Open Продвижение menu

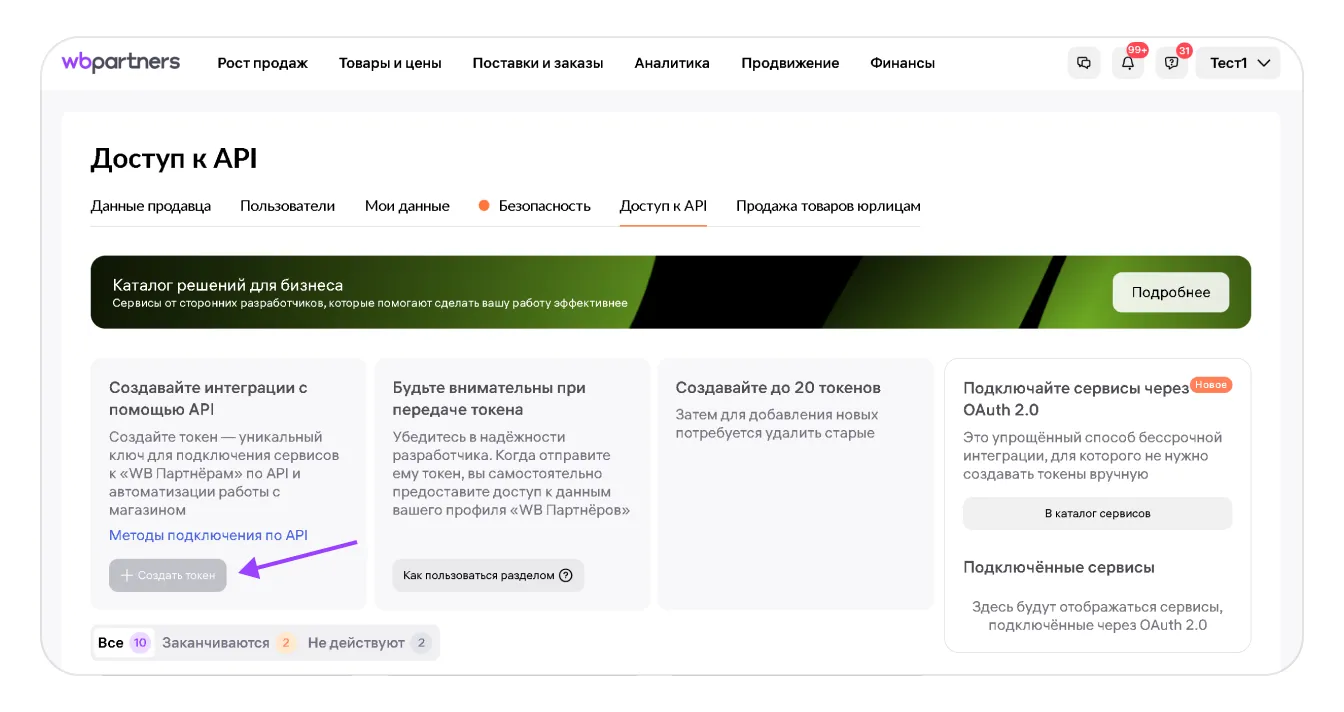[x=790, y=63]
